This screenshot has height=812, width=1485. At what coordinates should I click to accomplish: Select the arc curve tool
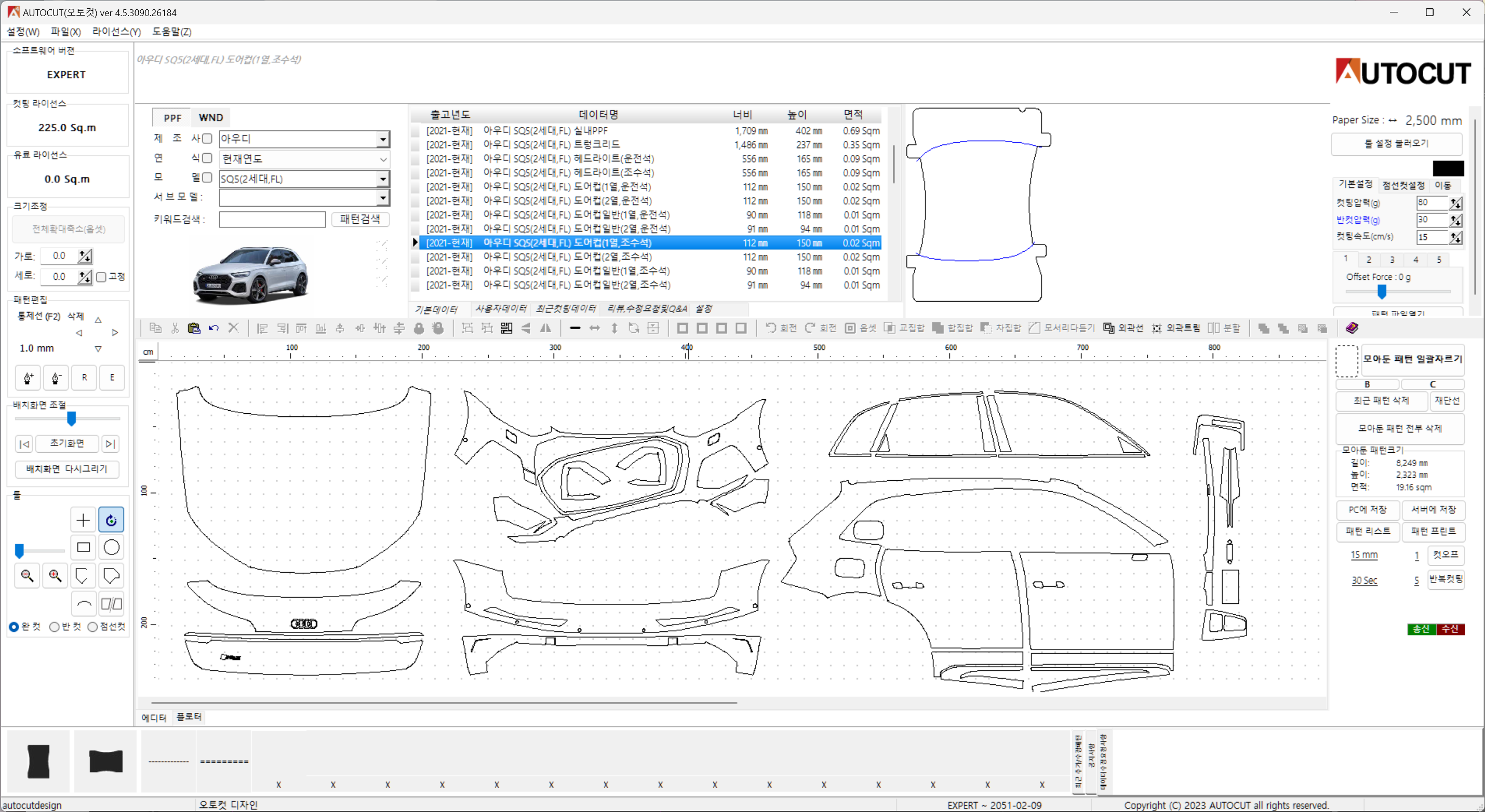pos(83,603)
